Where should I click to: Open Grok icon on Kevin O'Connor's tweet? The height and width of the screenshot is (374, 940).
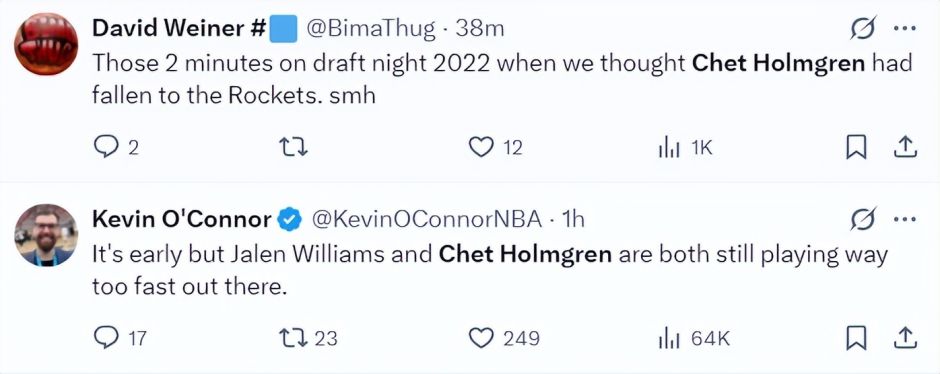point(863,219)
